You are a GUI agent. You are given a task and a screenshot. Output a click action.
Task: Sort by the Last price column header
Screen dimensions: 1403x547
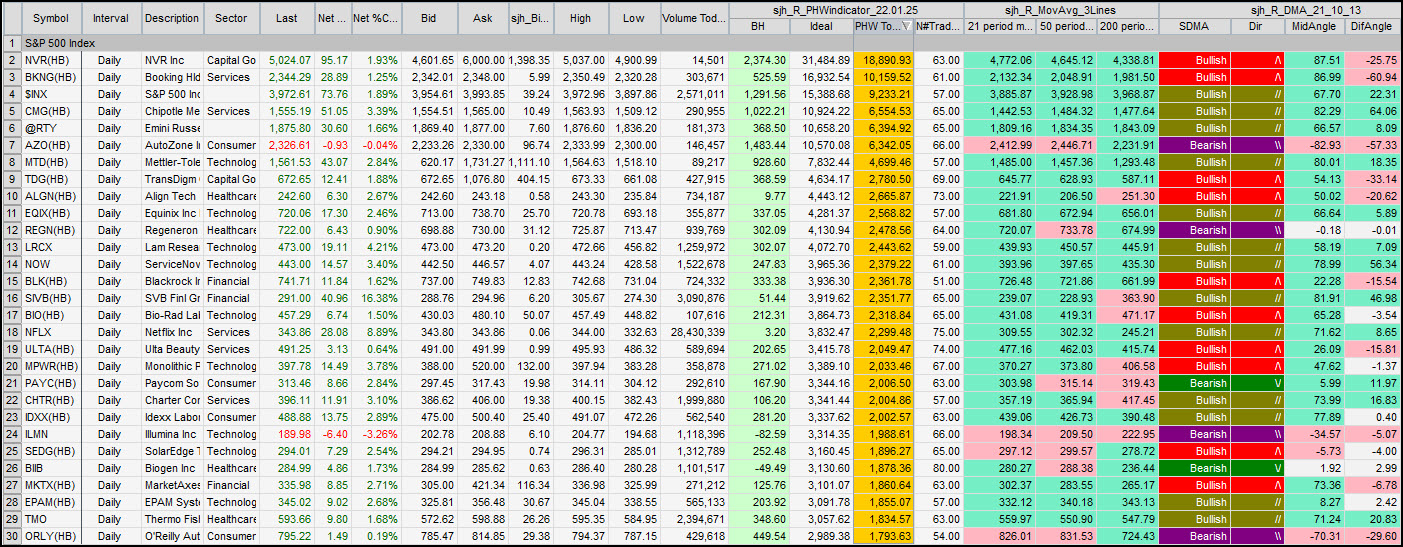(287, 18)
